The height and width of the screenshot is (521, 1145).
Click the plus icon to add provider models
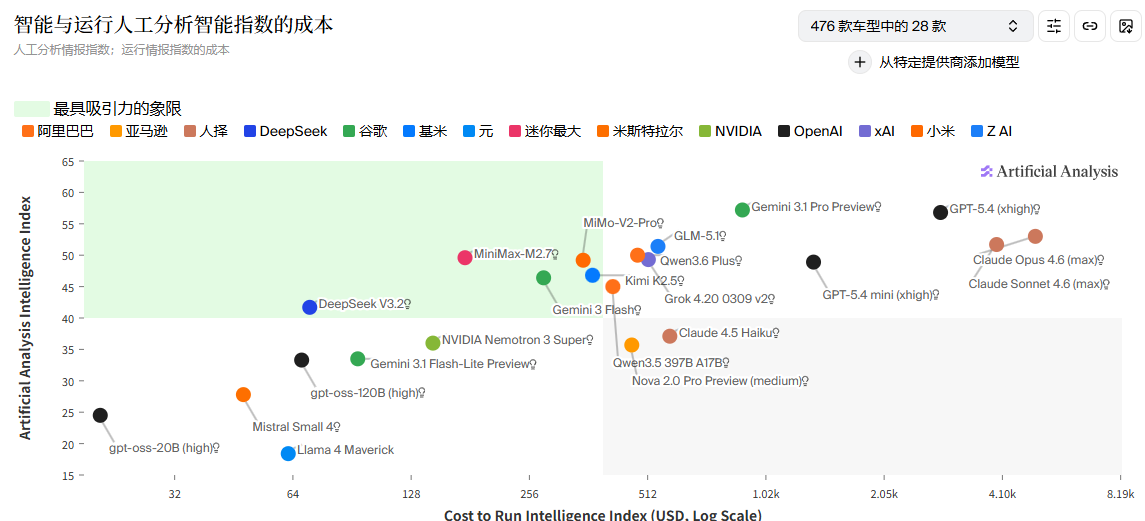click(859, 62)
